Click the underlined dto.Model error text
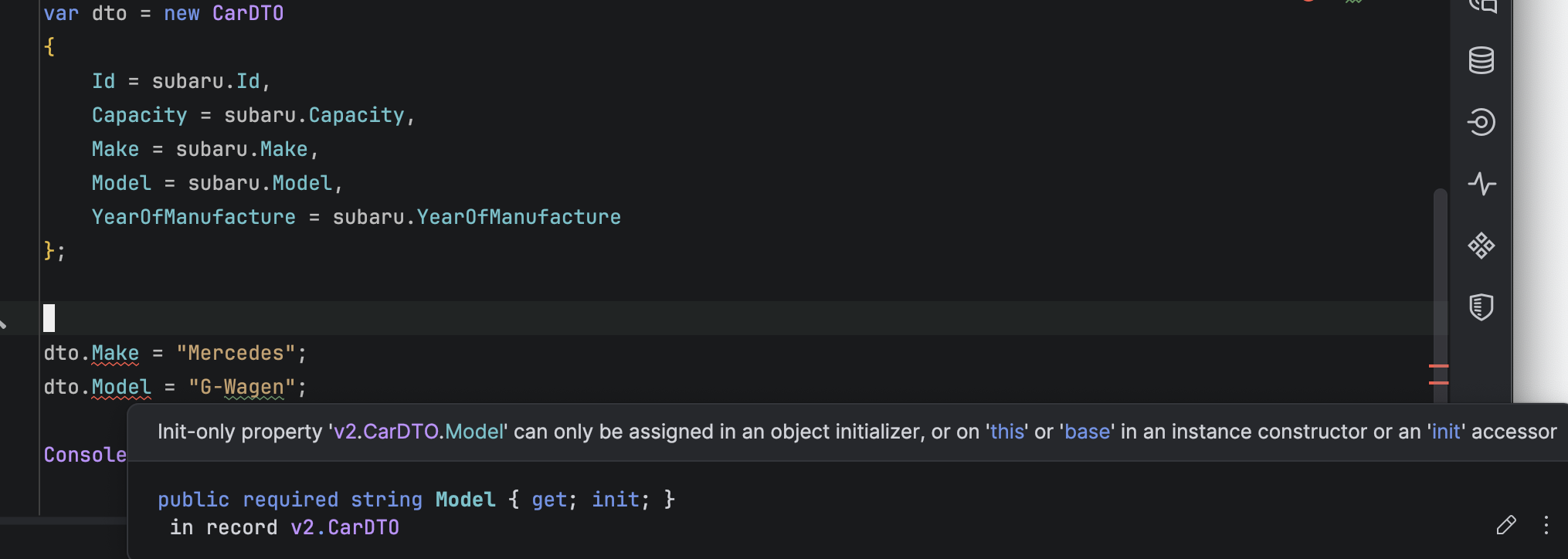This screenshot has width=1568, height=559. tap(121, 387)
